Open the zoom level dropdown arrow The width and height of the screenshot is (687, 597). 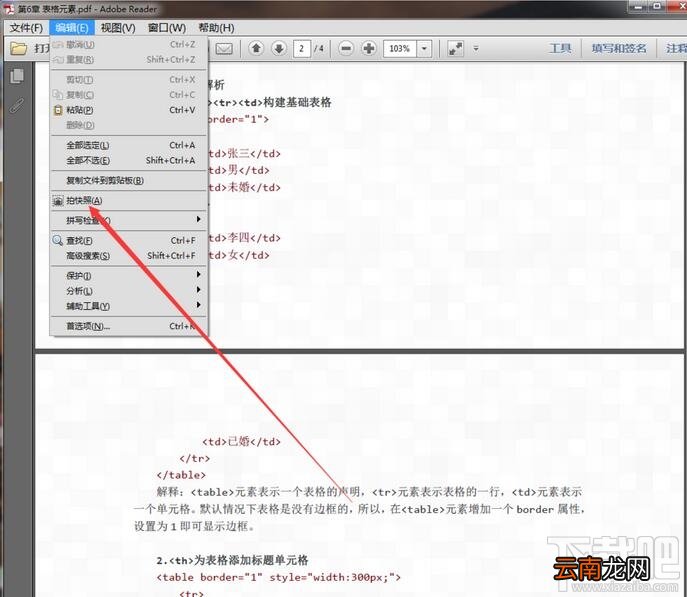pyautogui.click(x=424, y=48)
